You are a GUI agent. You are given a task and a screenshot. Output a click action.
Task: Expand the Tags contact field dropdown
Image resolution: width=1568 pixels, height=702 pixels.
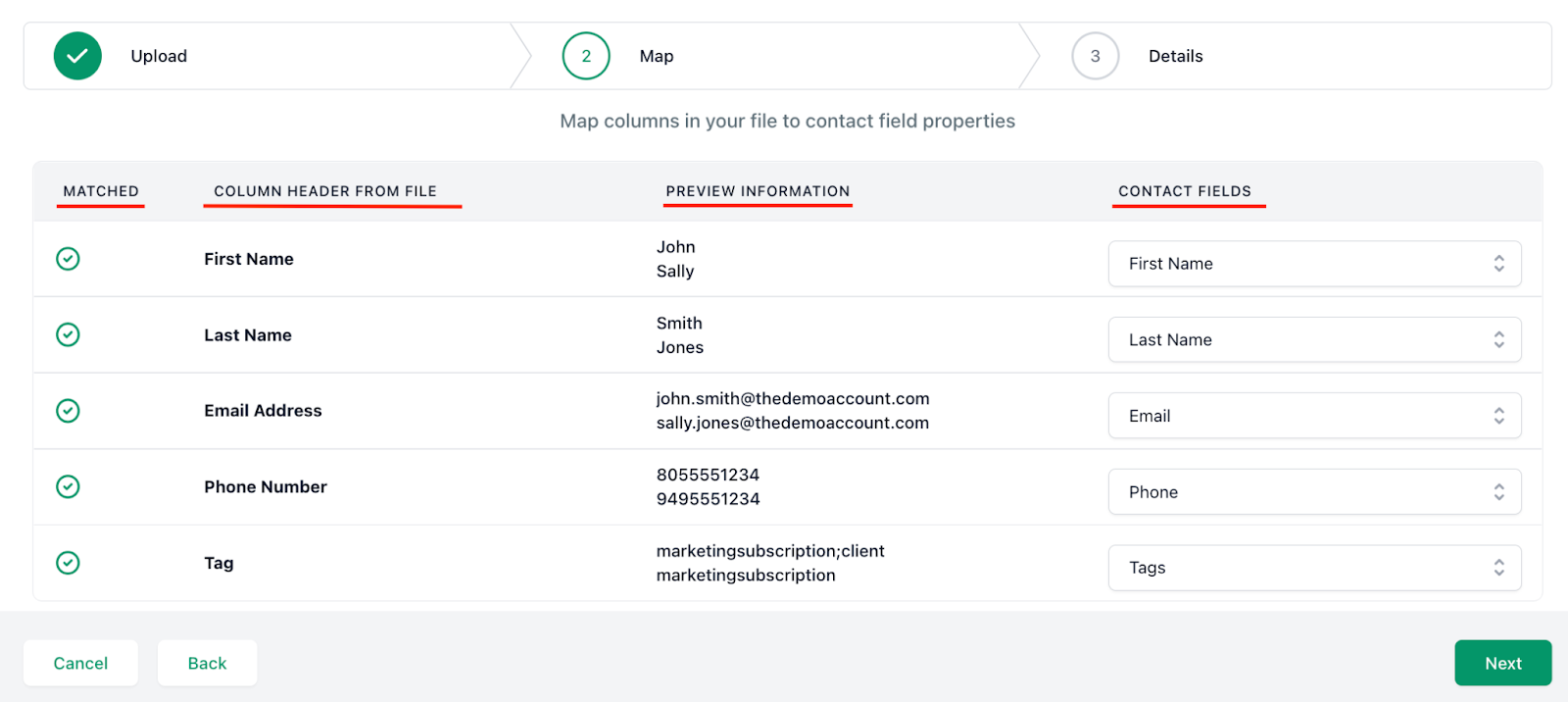tap(1314, 568)
